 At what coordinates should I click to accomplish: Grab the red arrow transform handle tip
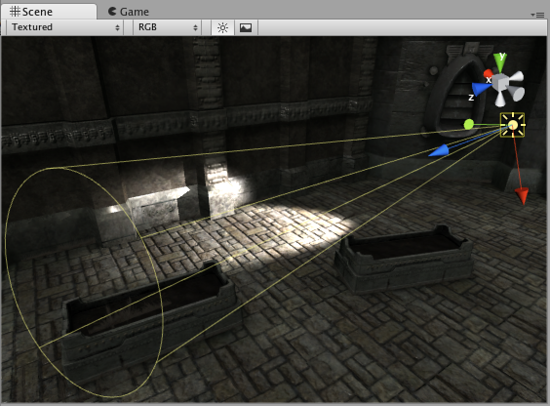pos(522,196)
